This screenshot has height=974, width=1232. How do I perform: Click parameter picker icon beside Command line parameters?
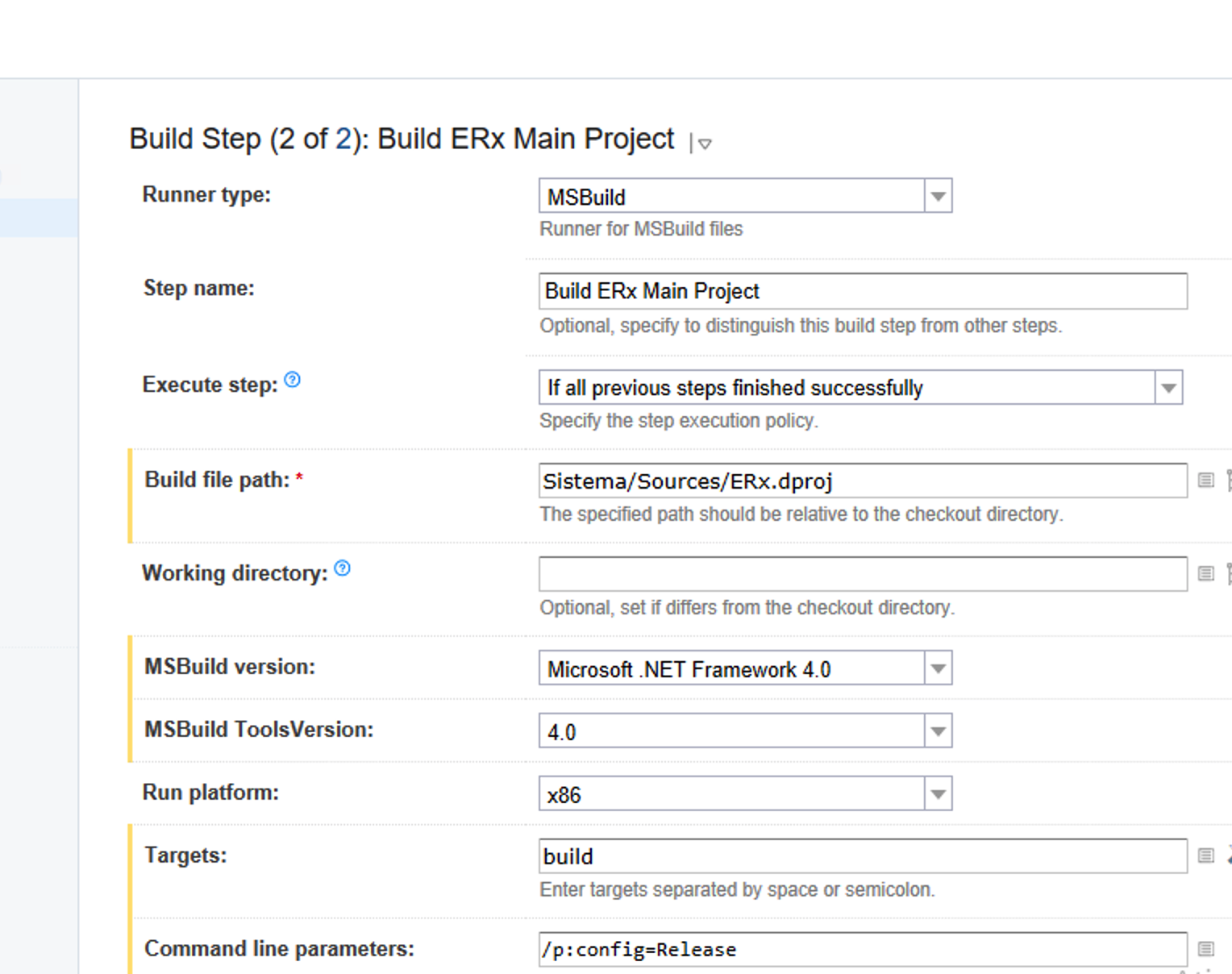[1205, 949]
